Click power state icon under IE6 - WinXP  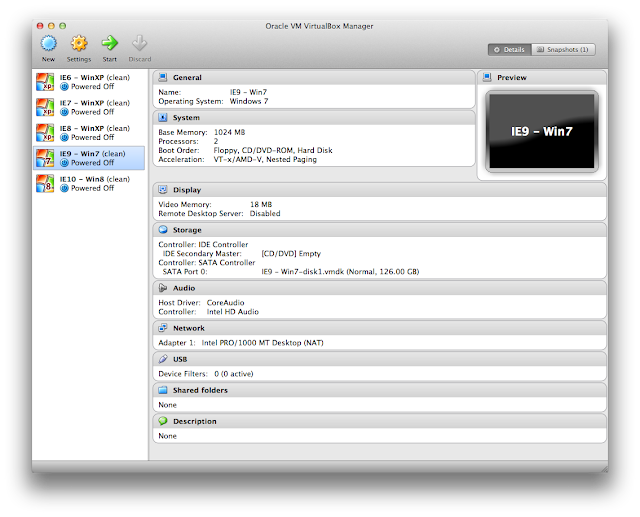click(64, 87)
